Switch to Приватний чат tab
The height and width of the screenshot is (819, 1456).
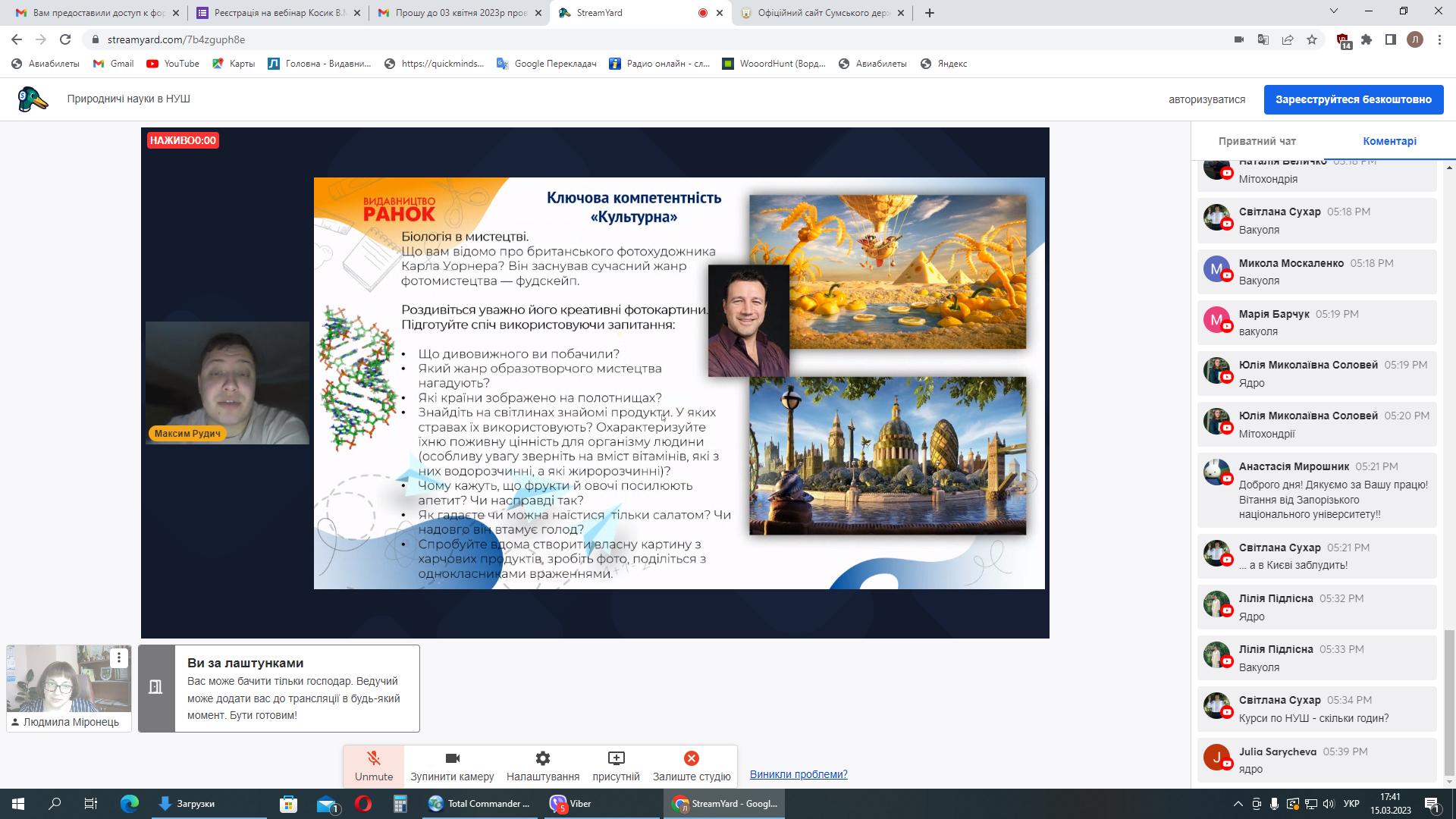[1257, 141]
